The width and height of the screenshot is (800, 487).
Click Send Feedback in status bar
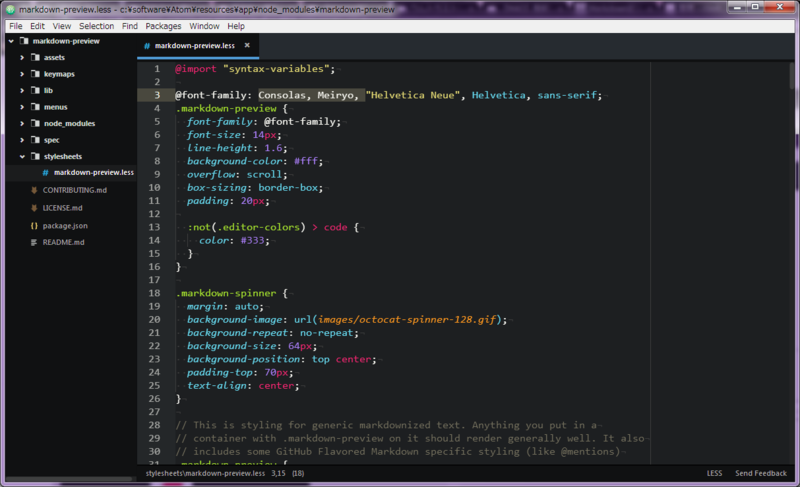761,473
